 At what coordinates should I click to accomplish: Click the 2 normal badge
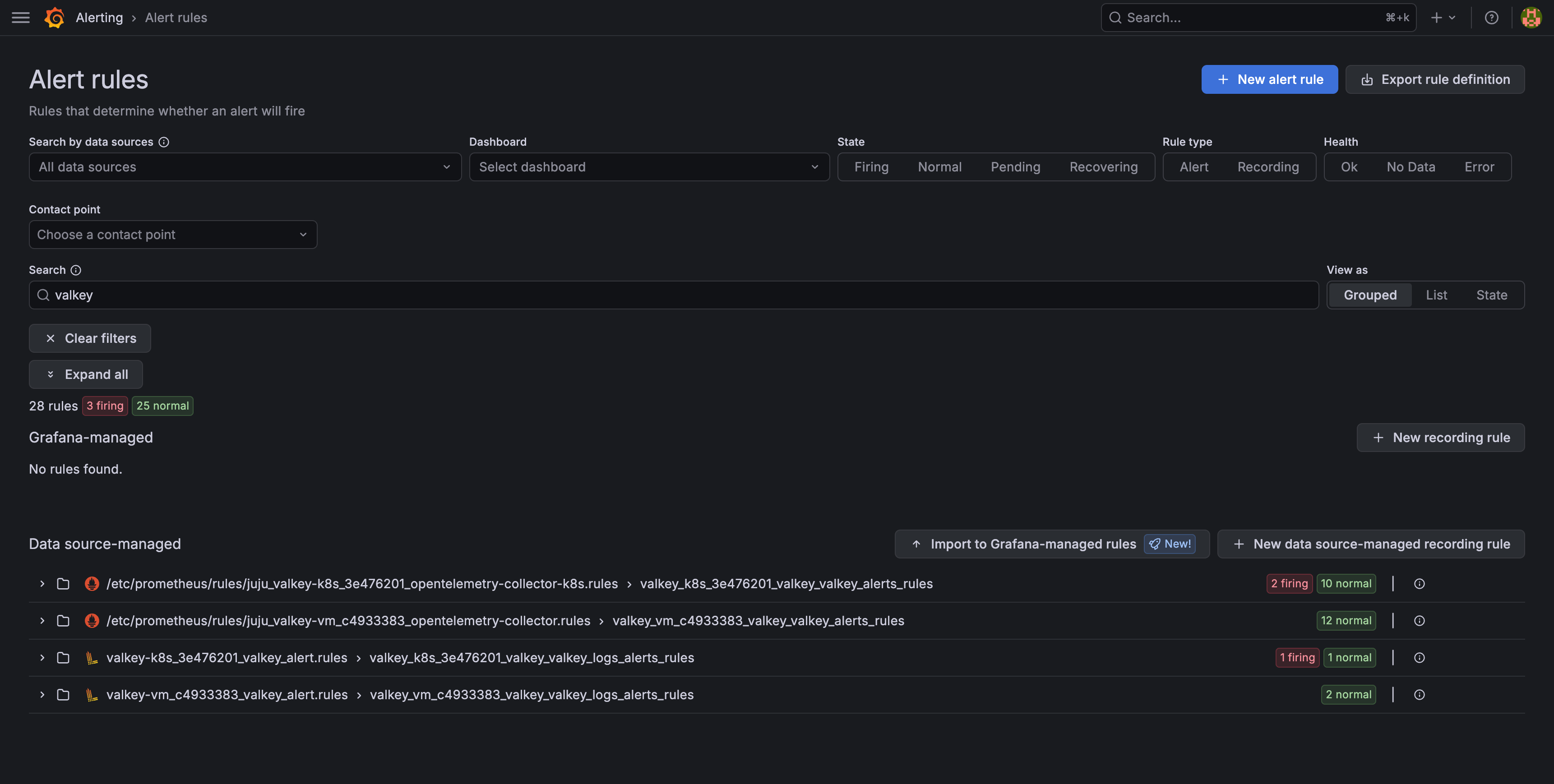pos(1348,695)
